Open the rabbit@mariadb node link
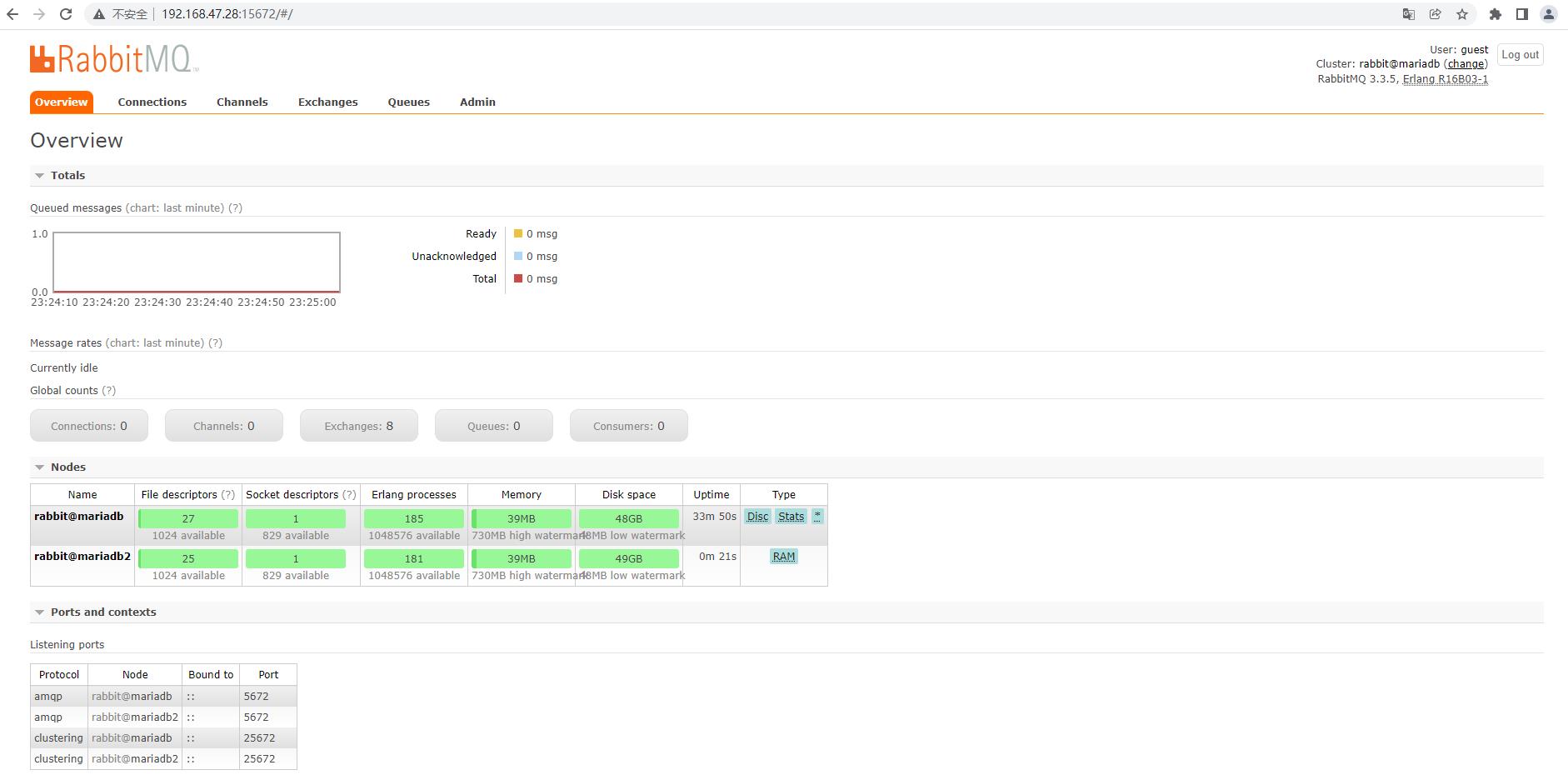This screenshot has width=1568, height=775. pos(79,517)
